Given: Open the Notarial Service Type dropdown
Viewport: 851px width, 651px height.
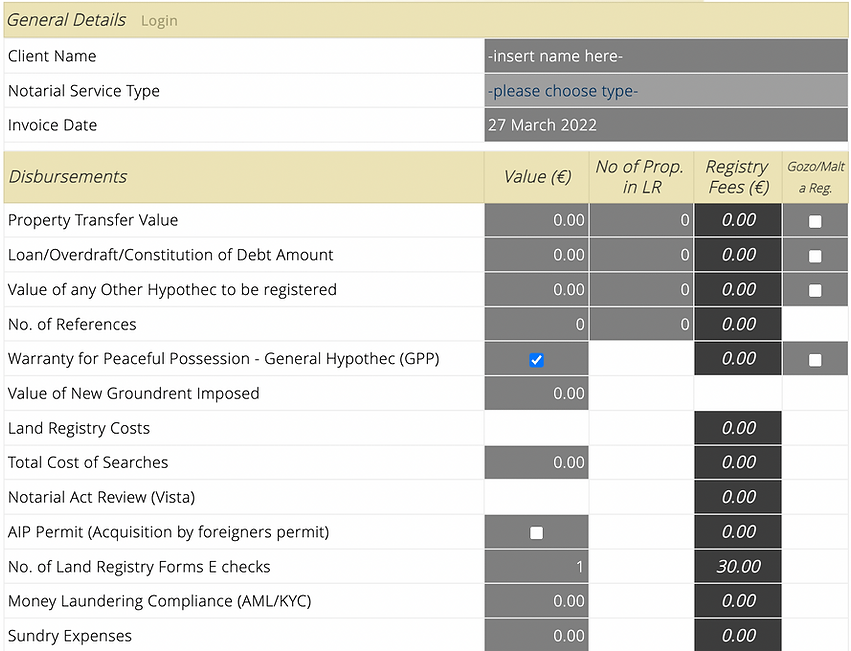Looking at the screenshot, I should 666,91.
